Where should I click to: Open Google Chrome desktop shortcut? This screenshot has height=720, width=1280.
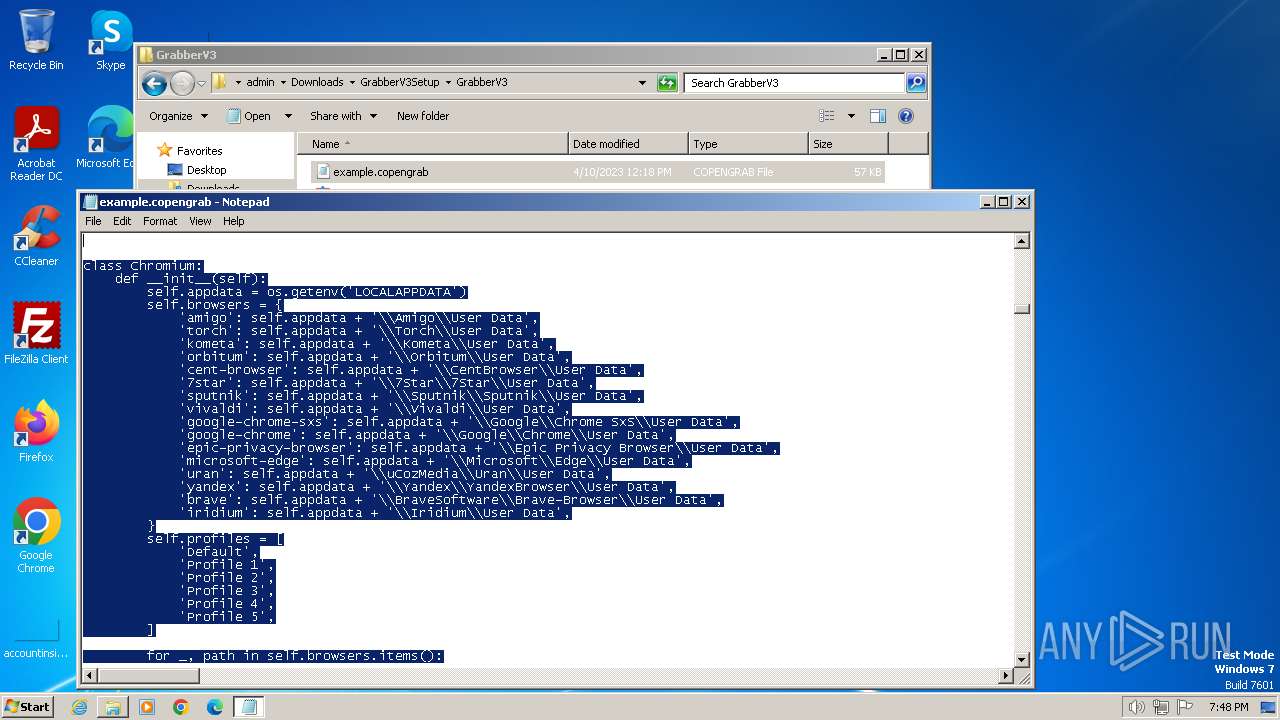[36, 536]
